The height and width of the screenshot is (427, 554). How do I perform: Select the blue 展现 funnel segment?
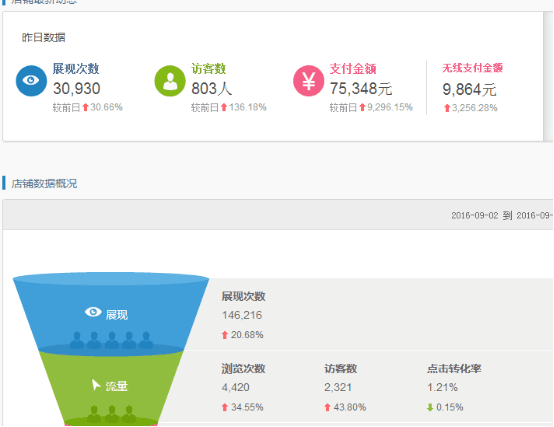[111, 314]
